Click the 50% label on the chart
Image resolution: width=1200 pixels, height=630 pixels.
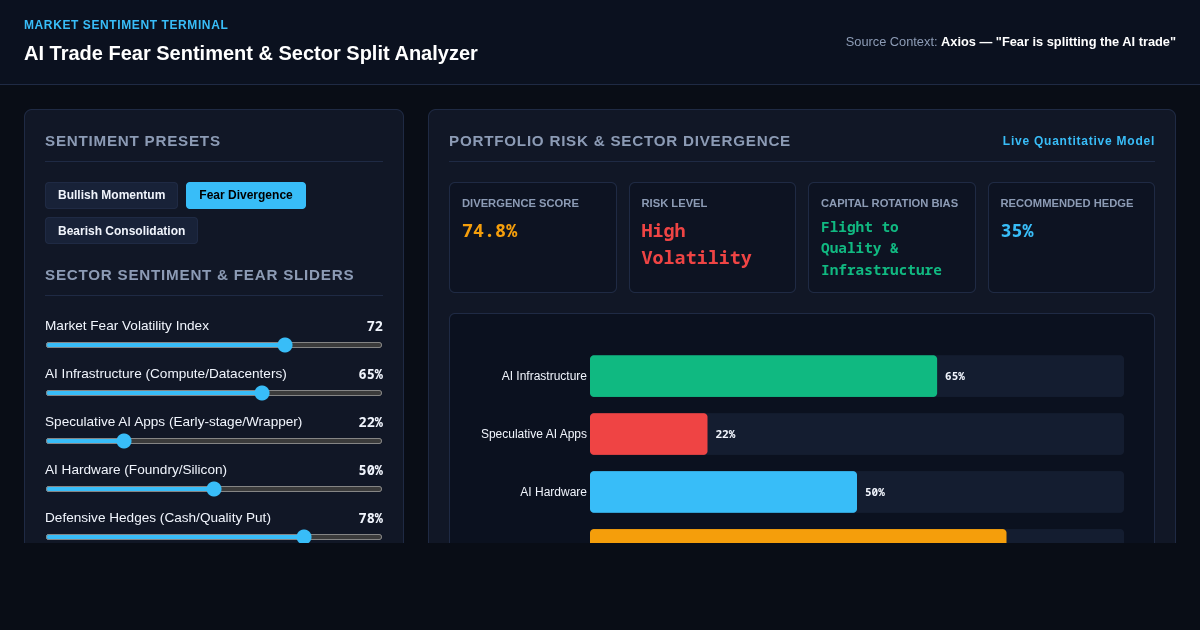[875, 492]
